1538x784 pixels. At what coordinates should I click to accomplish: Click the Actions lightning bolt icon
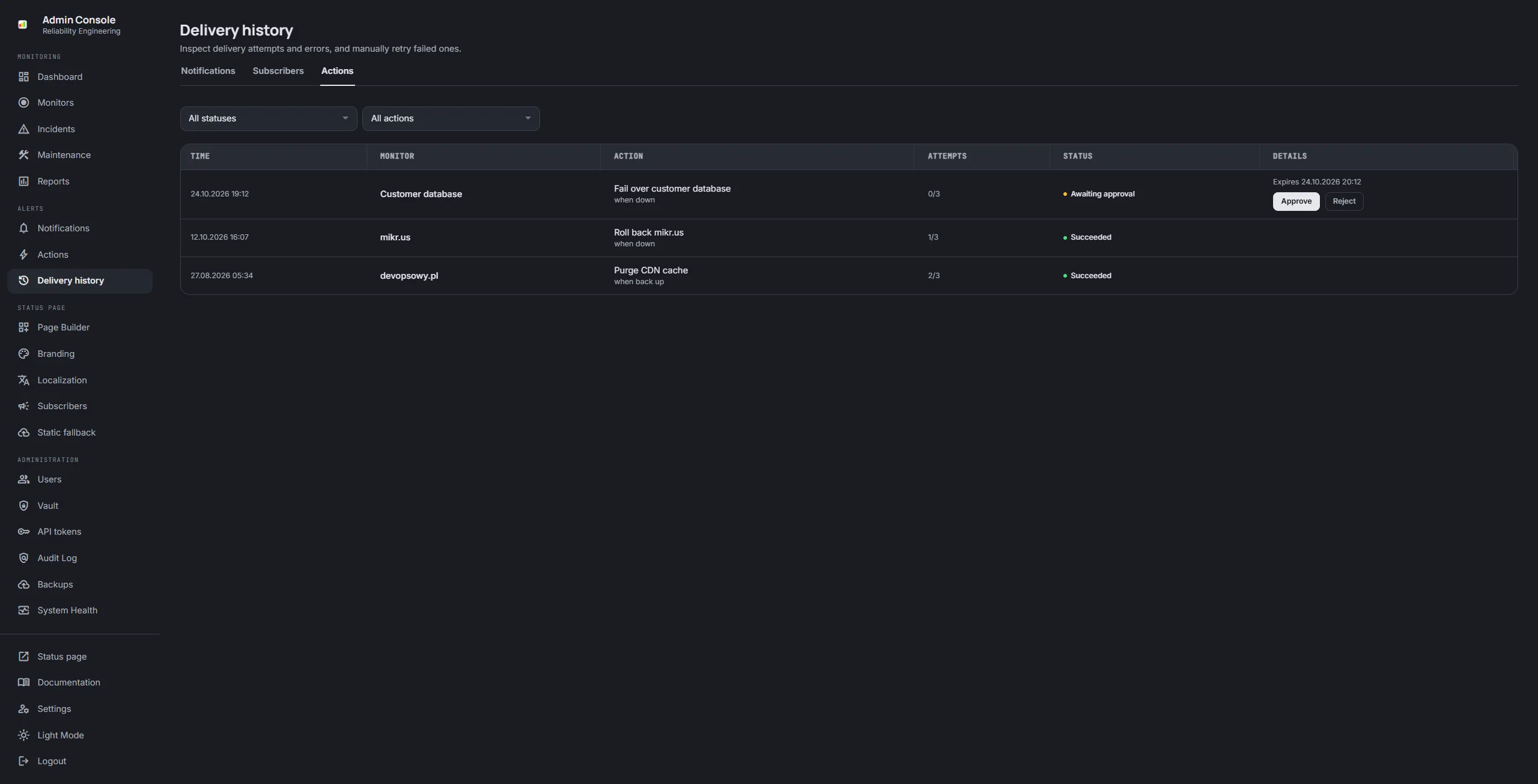(23, 255)
